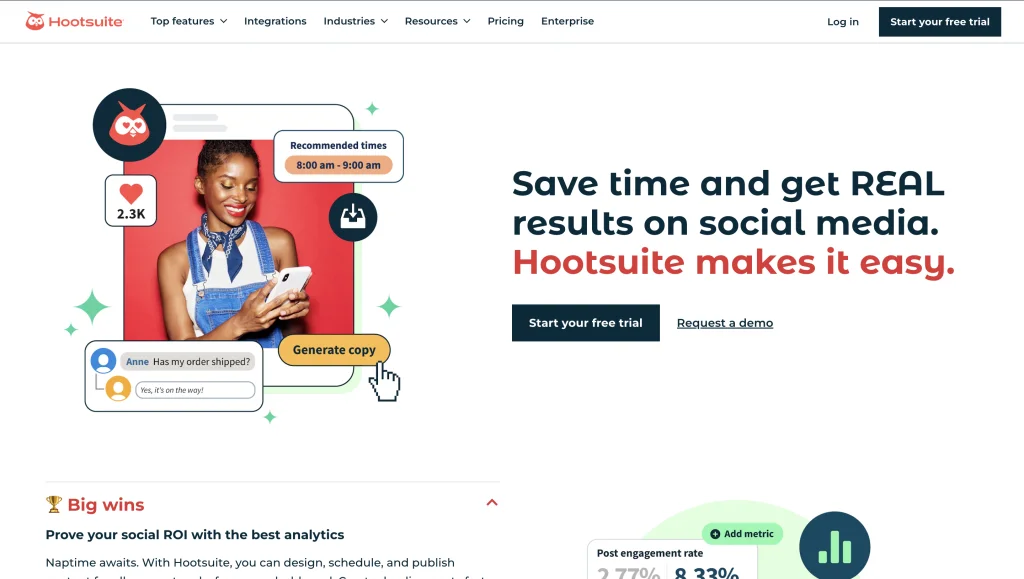The height and width of the screenshot is (579, 1024).
Task: Click the orange reply avatar icon
Action: pyautogui.click(x=118, y=389)
